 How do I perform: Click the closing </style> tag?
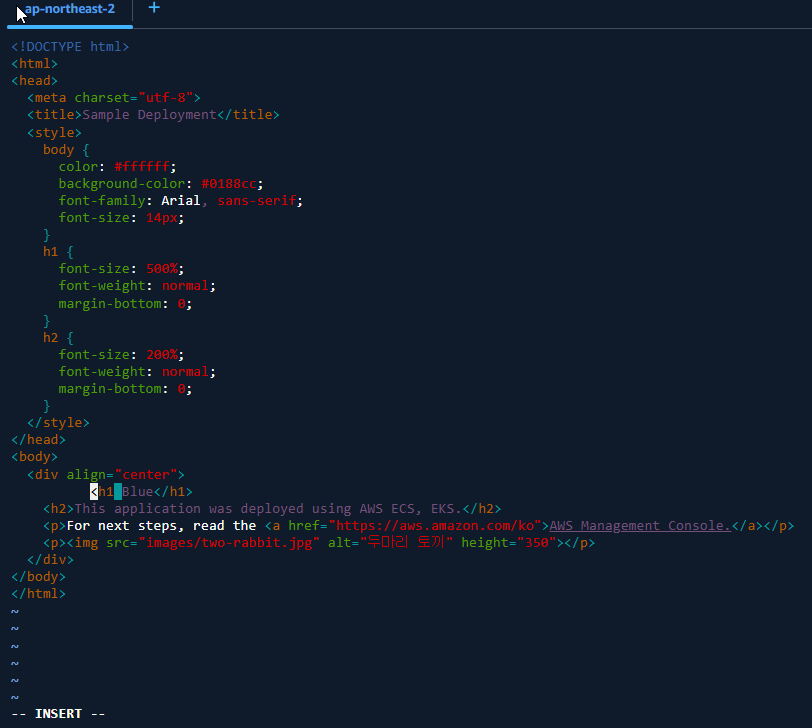pyautogui.click(x=58, y=423)
